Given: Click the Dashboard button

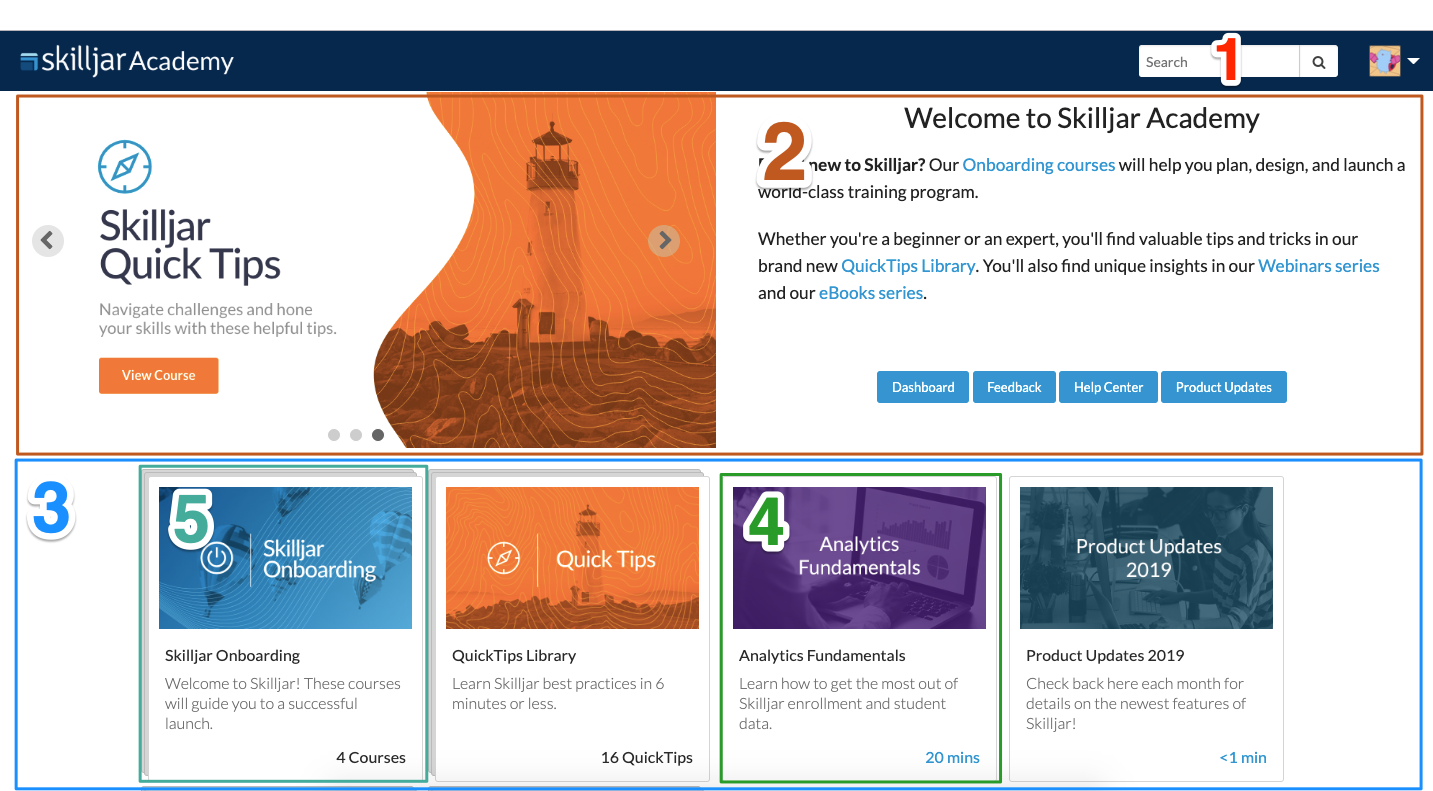Looking at the screenshot, I should tap(923, 387).
